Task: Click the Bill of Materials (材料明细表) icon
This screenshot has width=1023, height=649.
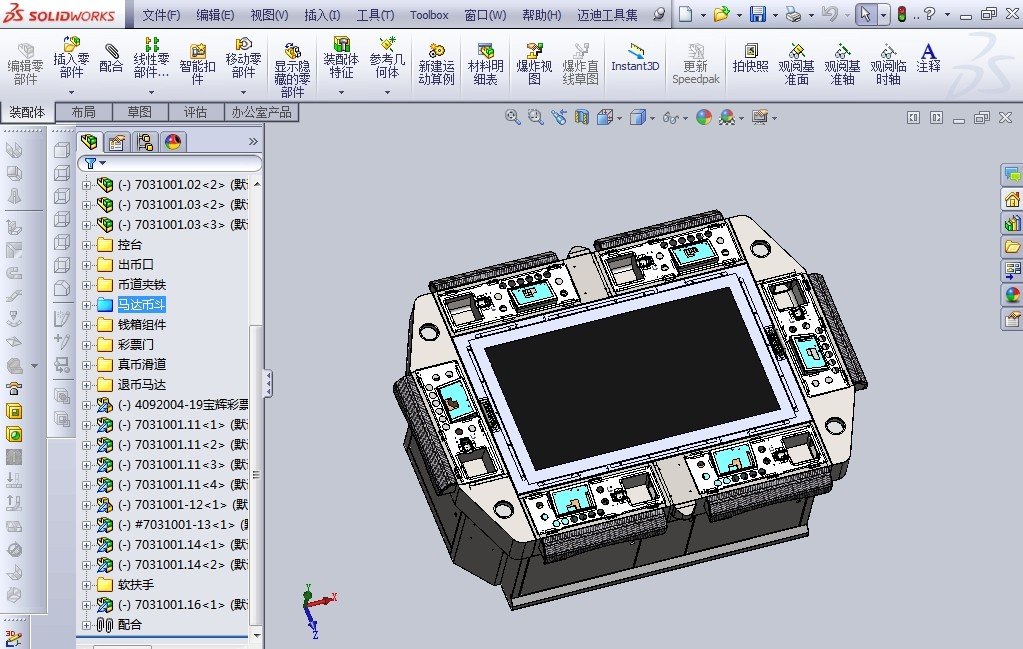Action: coord(484,62)
